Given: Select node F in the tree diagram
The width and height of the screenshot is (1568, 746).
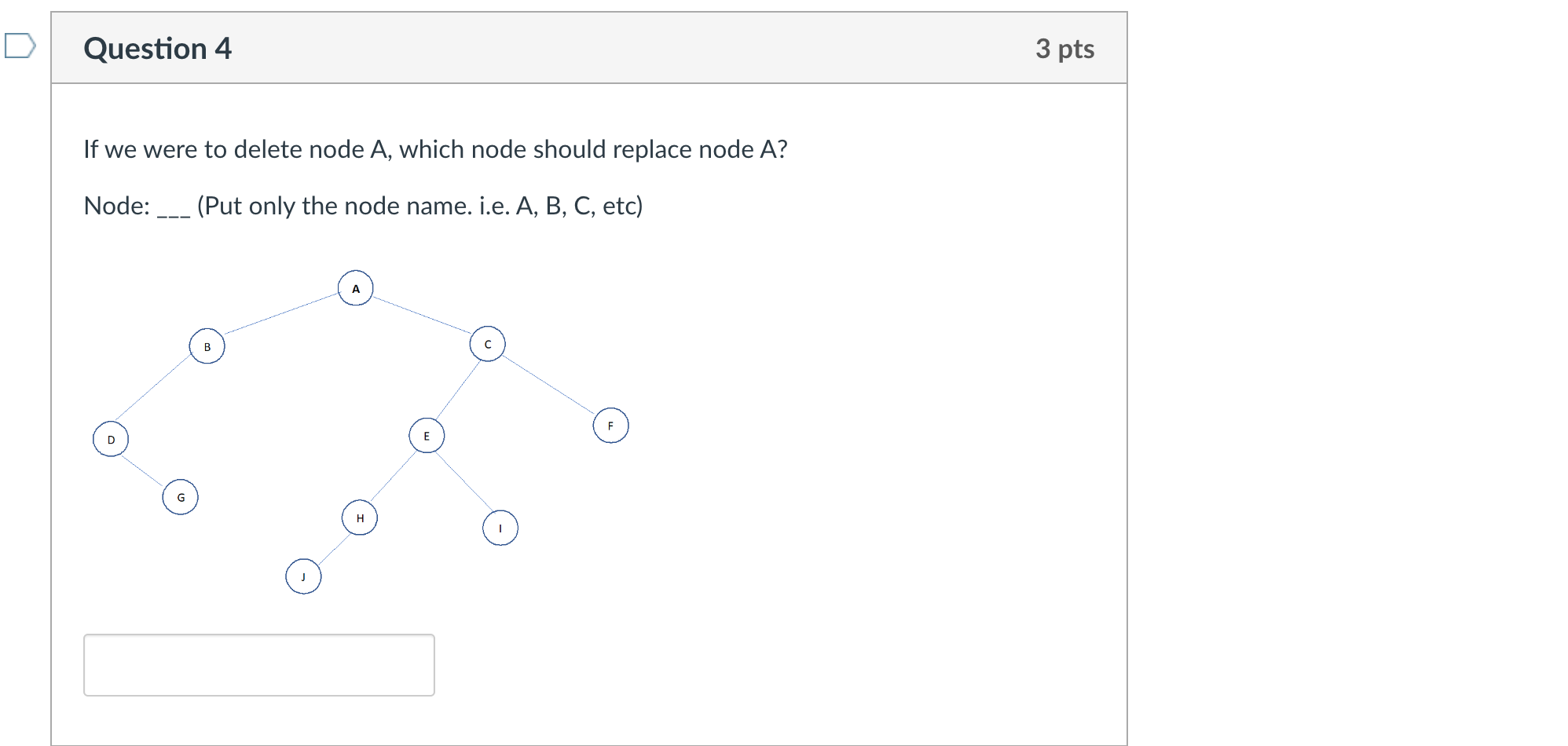Looking at the screenshot, I should click(610, 424).
